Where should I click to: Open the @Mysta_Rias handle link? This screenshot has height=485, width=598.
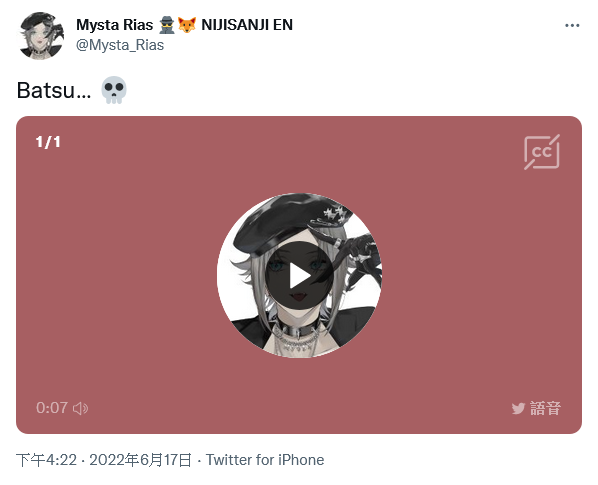pos(120,45)
